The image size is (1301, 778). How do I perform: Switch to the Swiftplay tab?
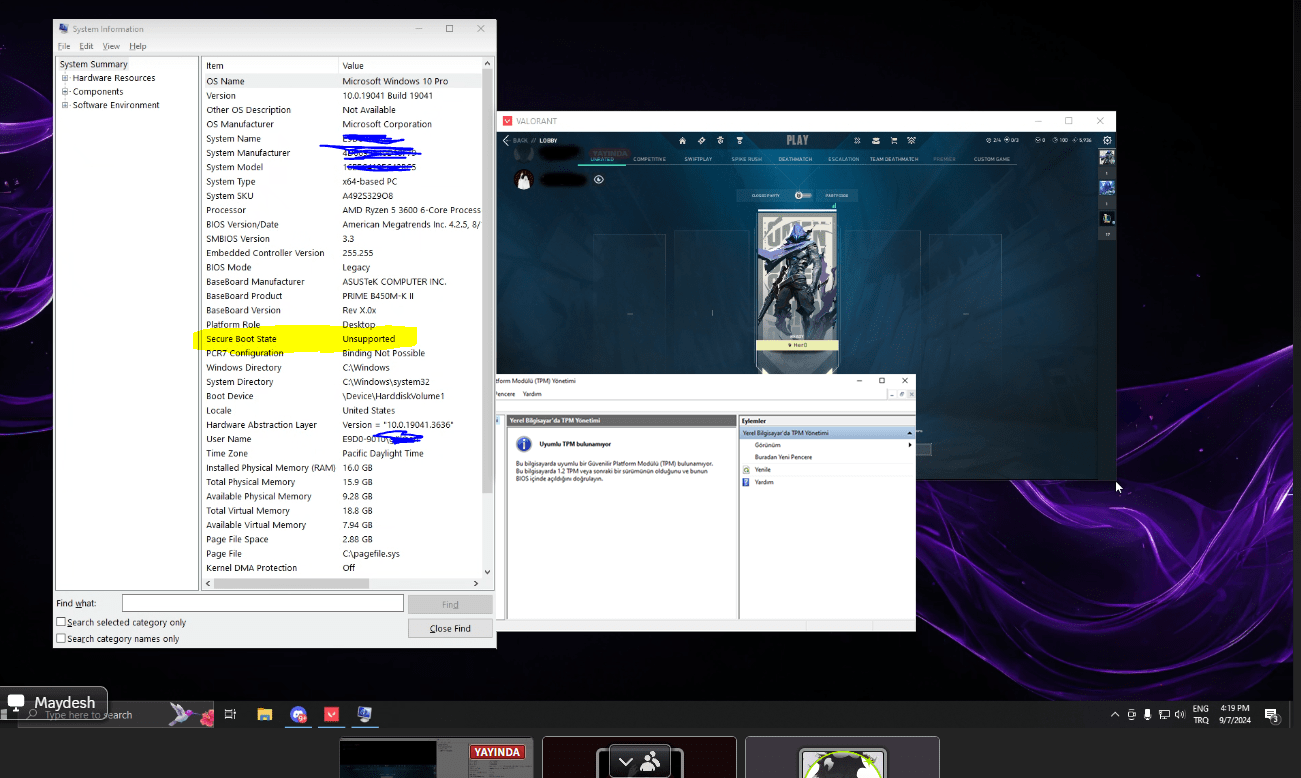tap(699, 159)
